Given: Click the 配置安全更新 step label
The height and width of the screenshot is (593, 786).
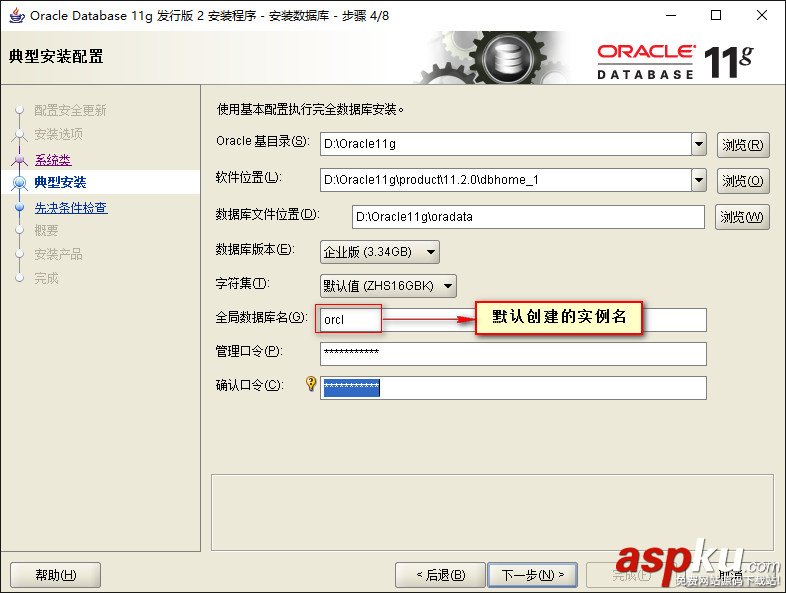Looking at the screenshot, I should click(70, 110).
